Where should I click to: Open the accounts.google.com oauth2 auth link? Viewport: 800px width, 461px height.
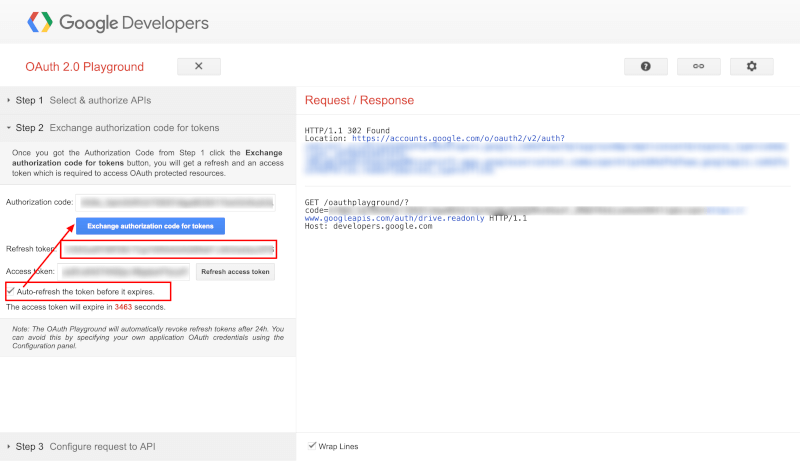(x=458, y=138)
